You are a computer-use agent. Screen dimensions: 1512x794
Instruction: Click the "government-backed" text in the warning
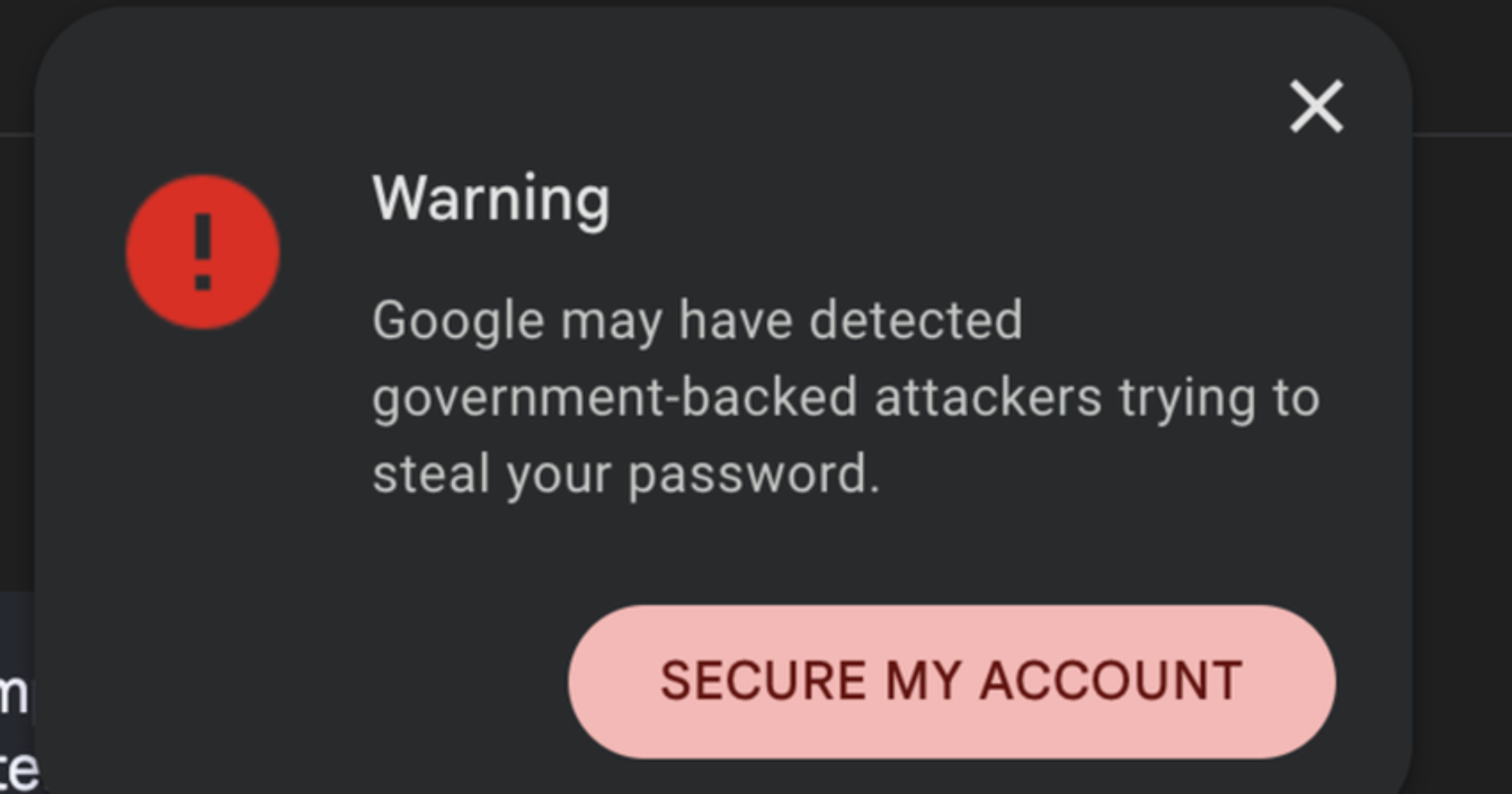click(x=614, y=398)
